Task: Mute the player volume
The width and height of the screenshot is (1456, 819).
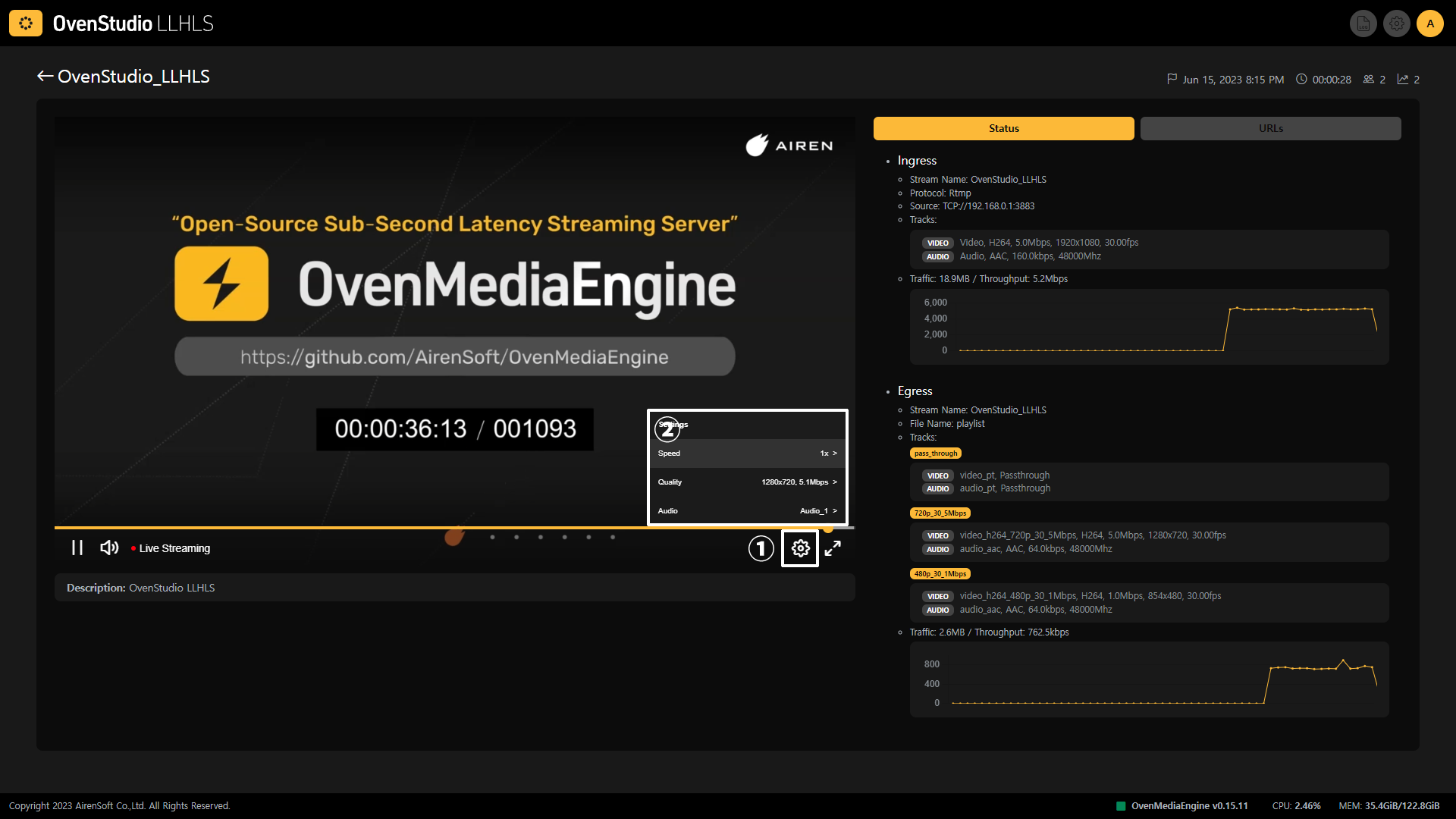Action: [109, 548]
